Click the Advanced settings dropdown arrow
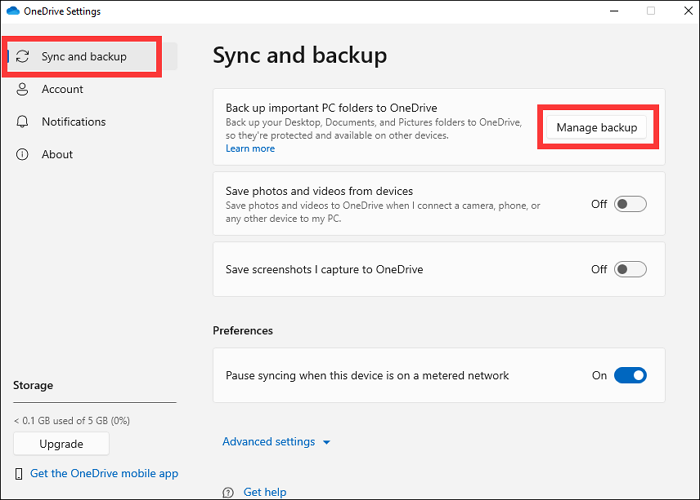Viewport: 700px width, 500px height. (326, 442)
